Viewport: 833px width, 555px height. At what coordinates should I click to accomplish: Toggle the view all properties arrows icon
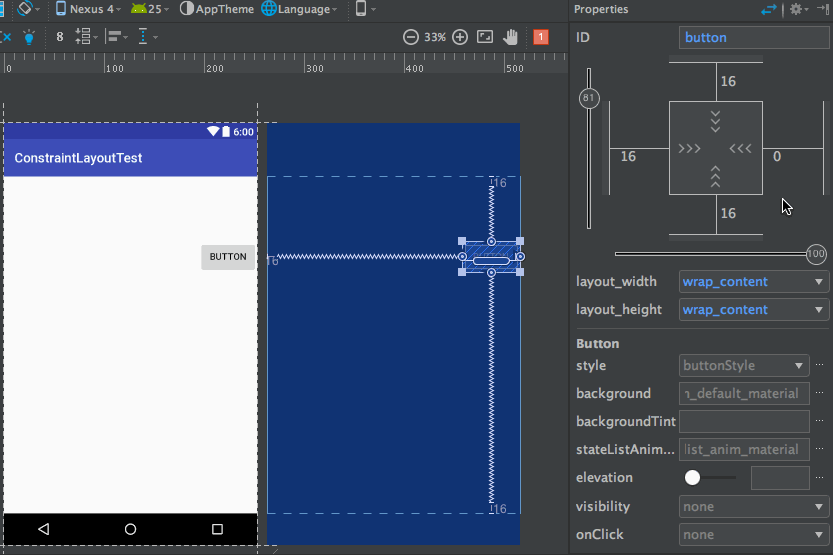point(768,9)
